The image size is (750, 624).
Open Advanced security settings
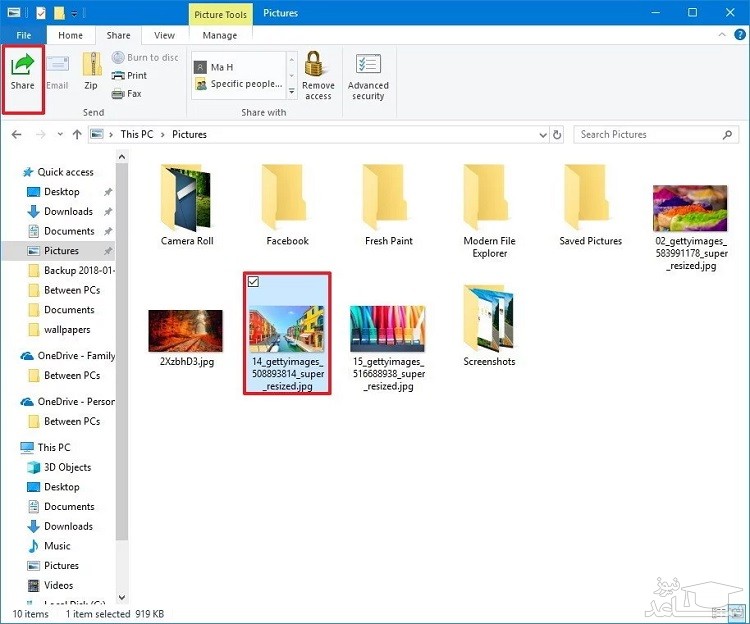point(368,74)
